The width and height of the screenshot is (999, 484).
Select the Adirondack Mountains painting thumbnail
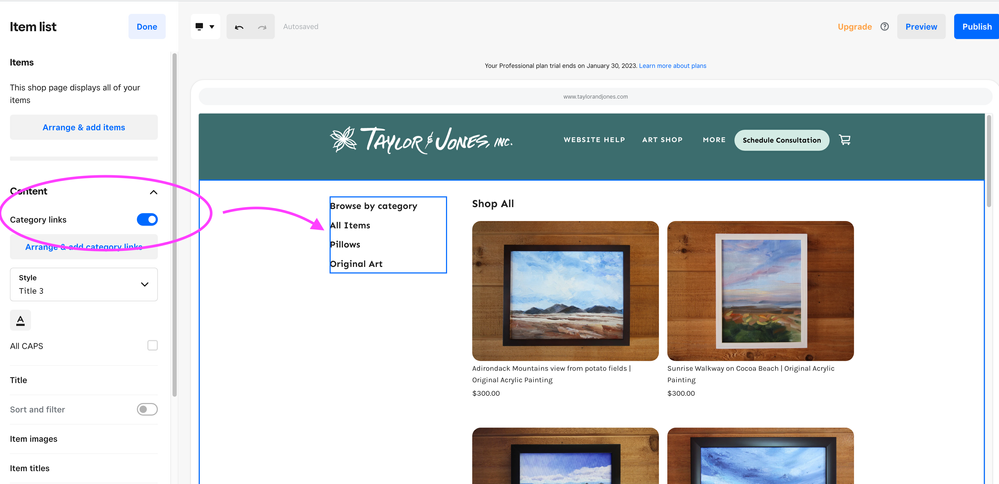[x=565, y=291]
